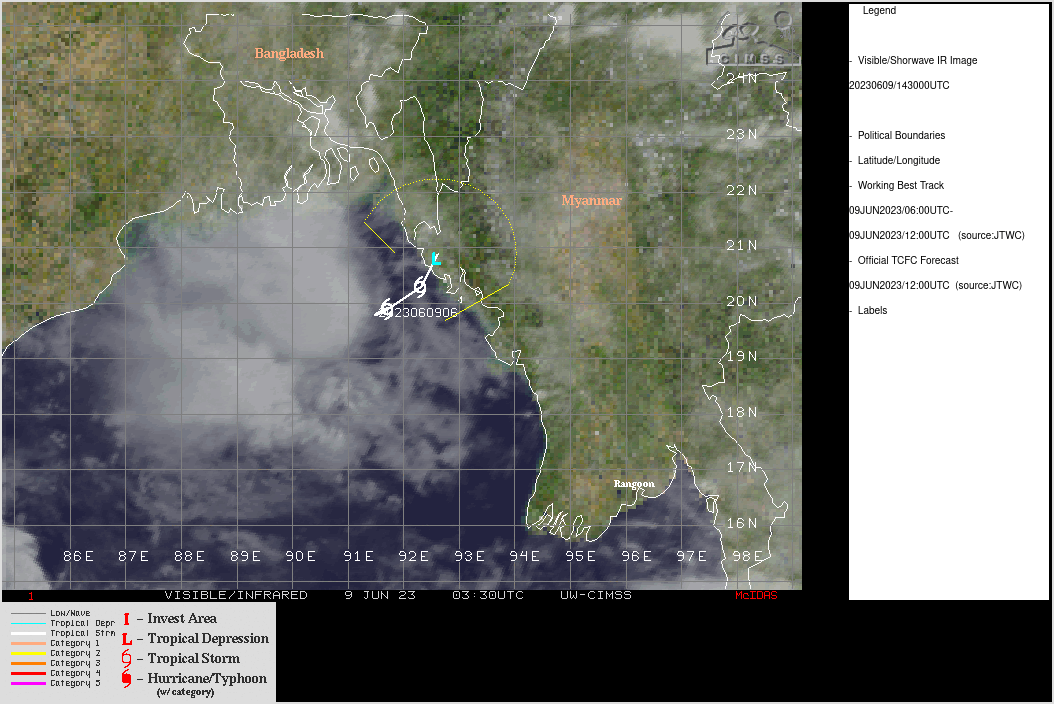
Task: Click the red Invest Area I symbol
Action: tap(126, 619)
